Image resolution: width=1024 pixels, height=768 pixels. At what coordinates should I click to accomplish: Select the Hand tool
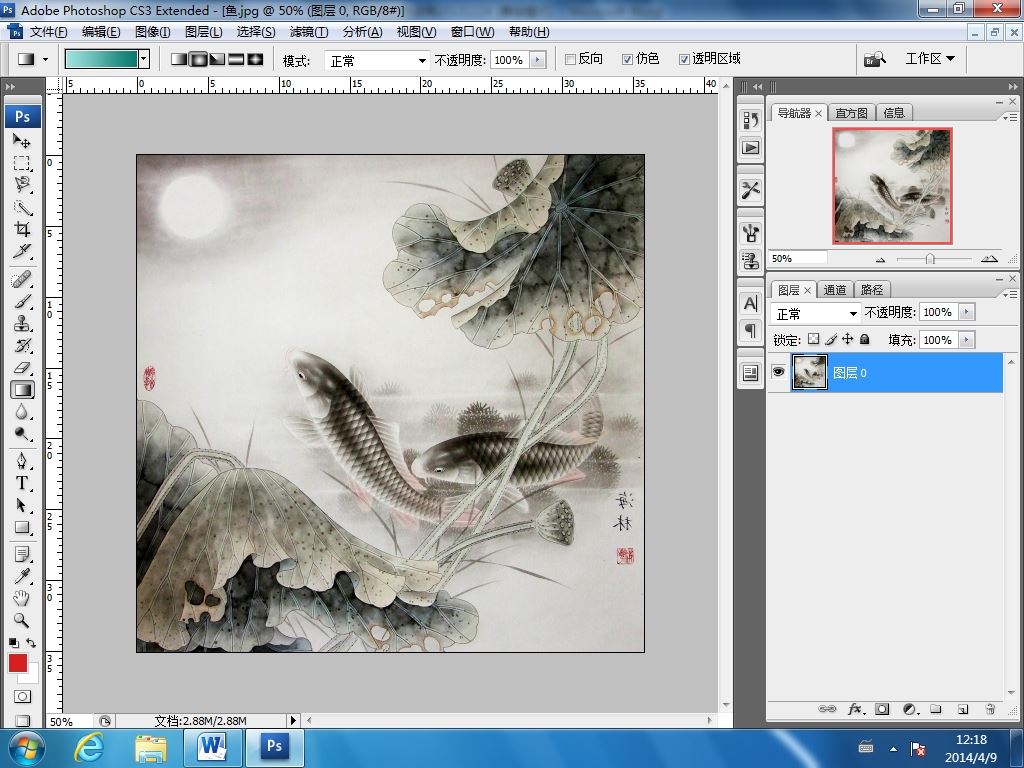22,598
